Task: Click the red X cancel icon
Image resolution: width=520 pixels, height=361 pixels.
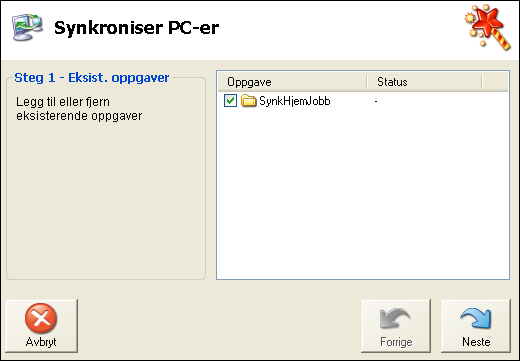Action: click(41, 318)
